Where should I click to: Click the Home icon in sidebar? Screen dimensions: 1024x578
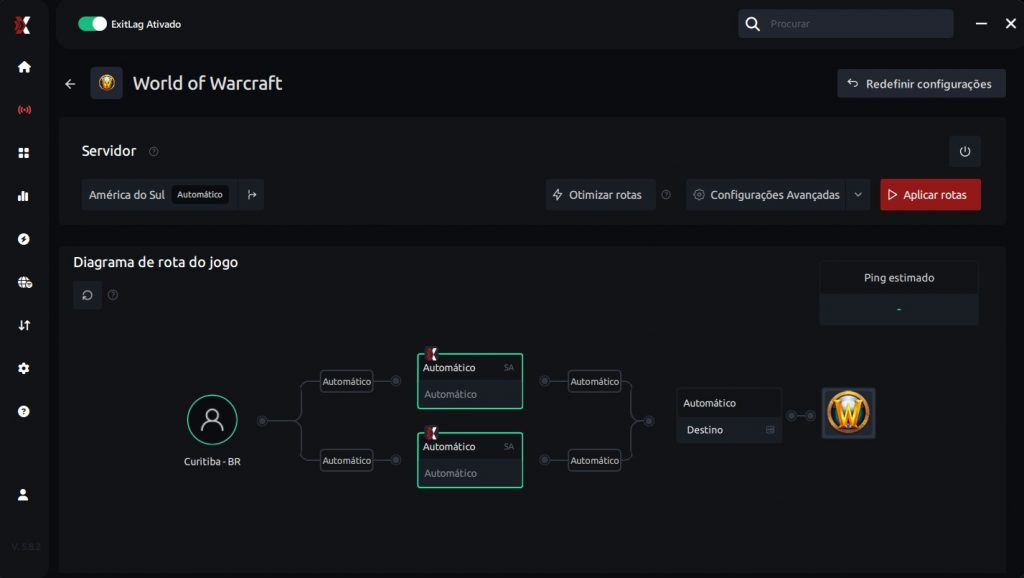[x=24, y=67]
